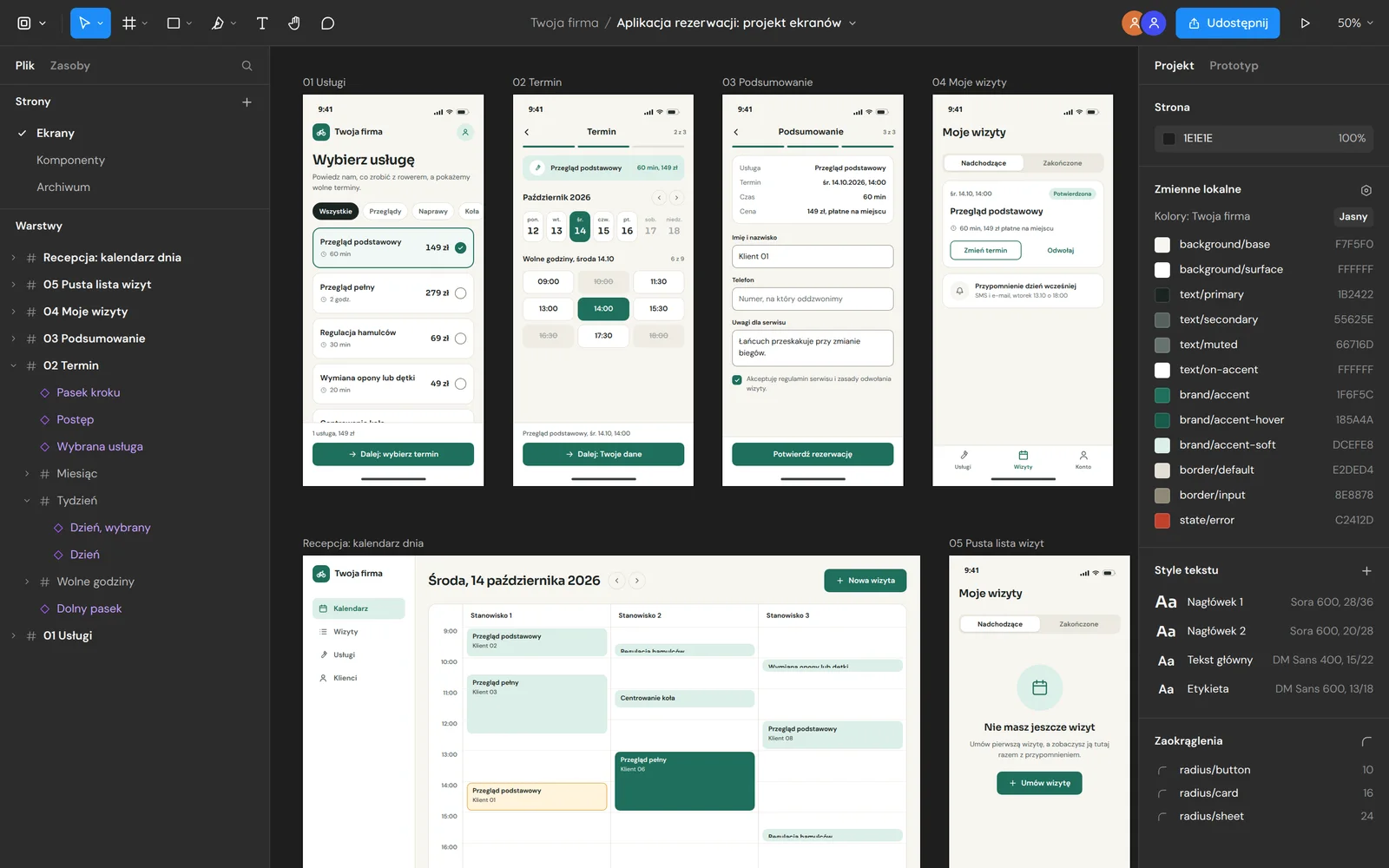The width and height of the screenshot is (1389, 868).
Task: Click the Wizyty tab icon in bottom bar
Action: coord(1024,456)
